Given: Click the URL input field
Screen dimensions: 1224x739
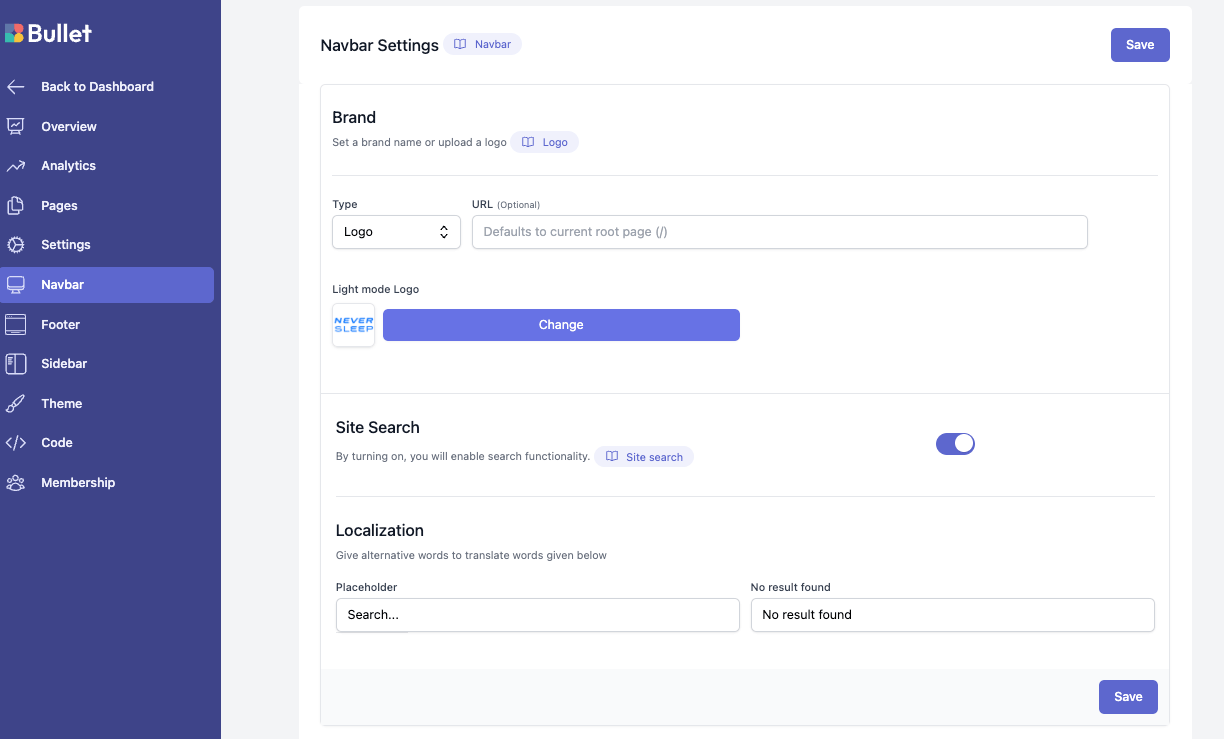Looking at the screenshot, I should [x=780, y=232].
